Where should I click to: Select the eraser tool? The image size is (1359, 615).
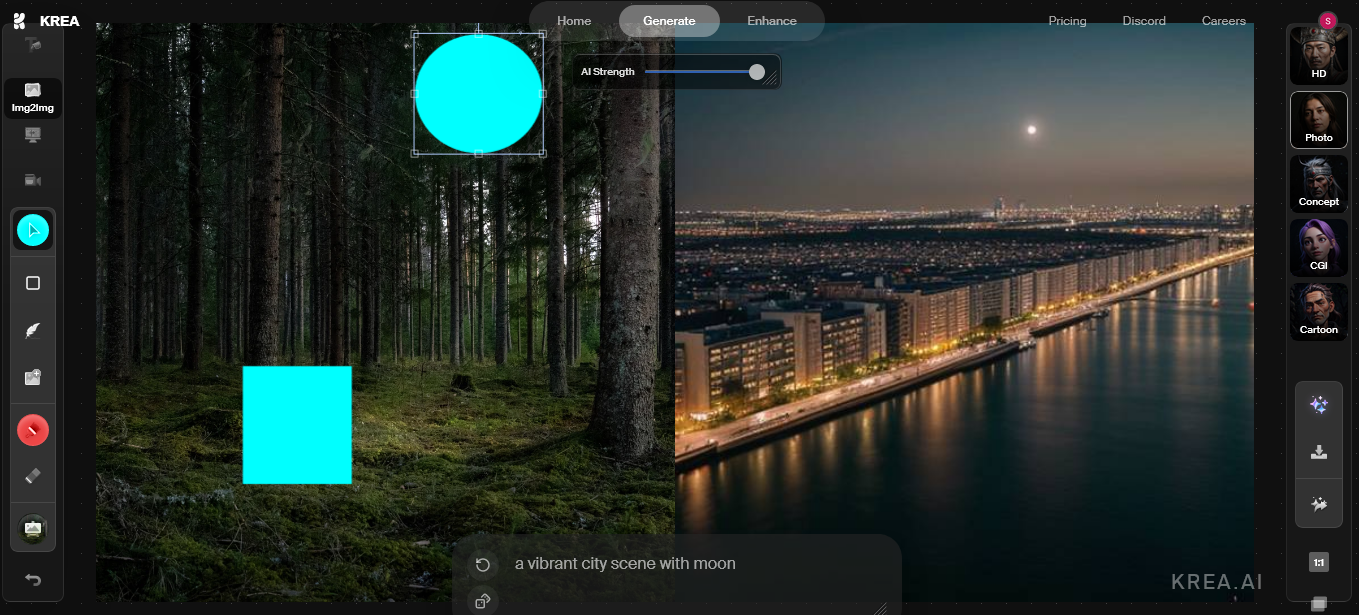(x=33, y=477)
